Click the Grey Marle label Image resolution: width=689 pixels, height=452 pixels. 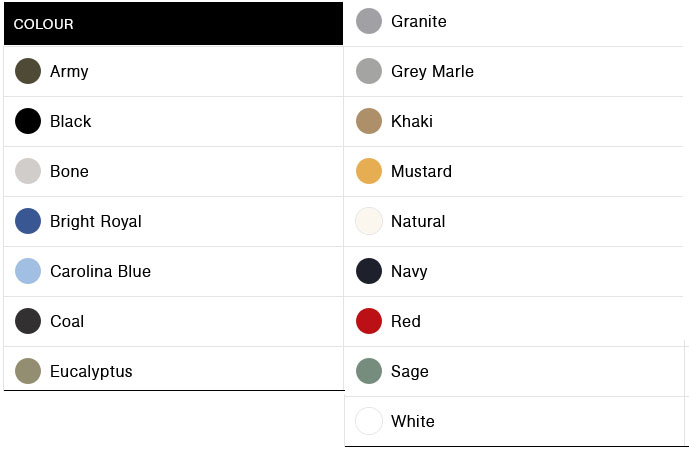point(432,71)
